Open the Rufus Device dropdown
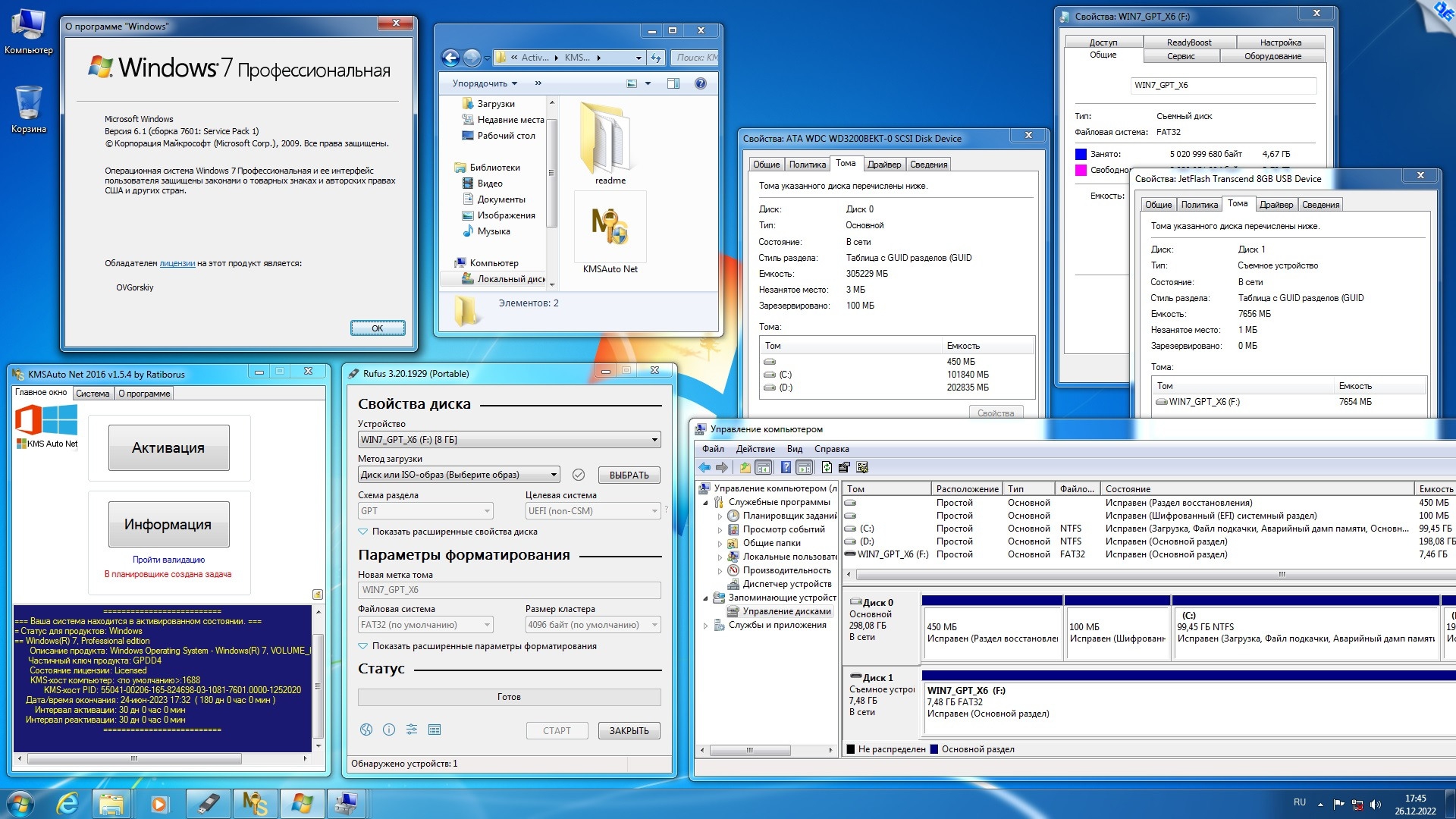Image resolution: width=1456 pixels, height=819 pixels. (x=509, y=440)
